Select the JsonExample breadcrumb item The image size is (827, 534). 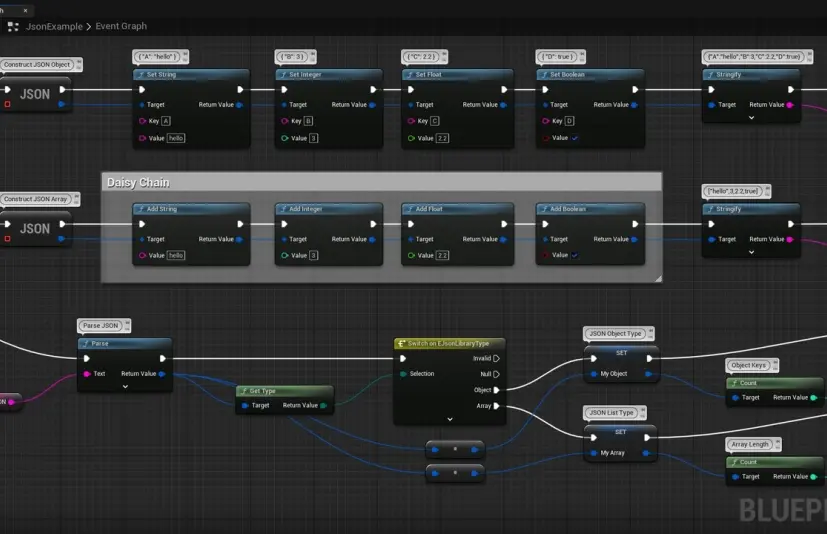coord(54,26)
